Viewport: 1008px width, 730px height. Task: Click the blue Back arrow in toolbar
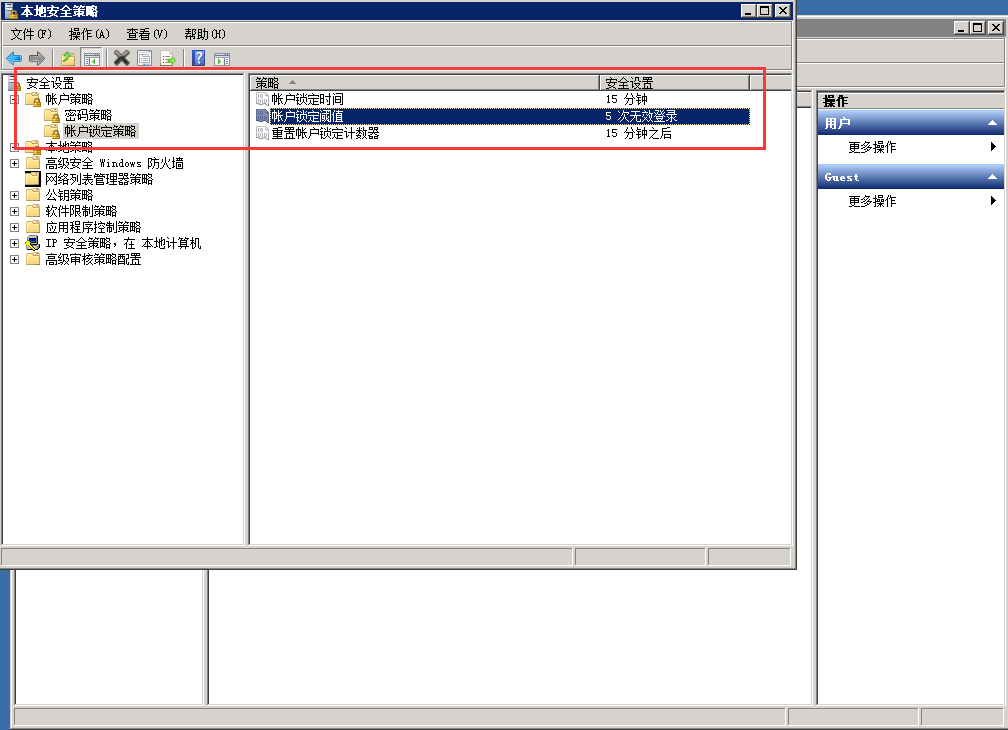[x=14, y=58]
